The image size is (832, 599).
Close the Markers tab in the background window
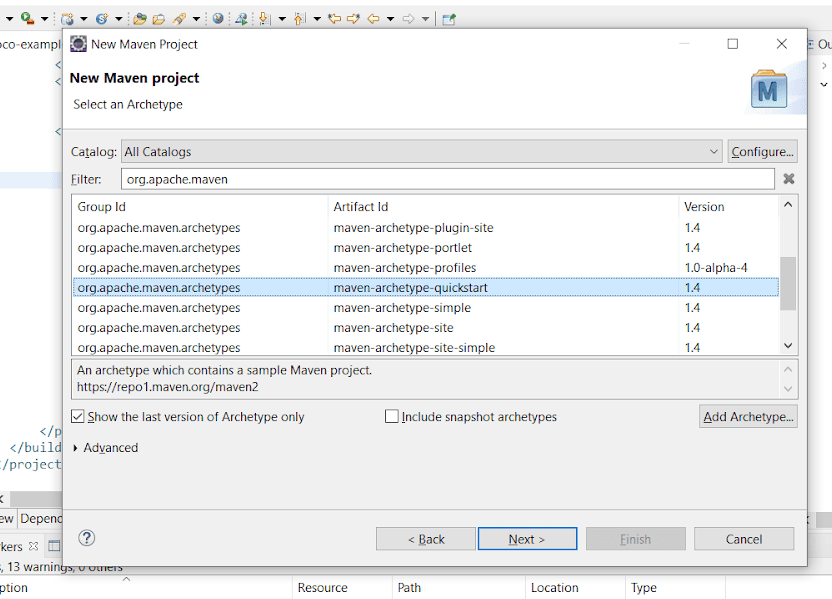(x=33, y=546)
